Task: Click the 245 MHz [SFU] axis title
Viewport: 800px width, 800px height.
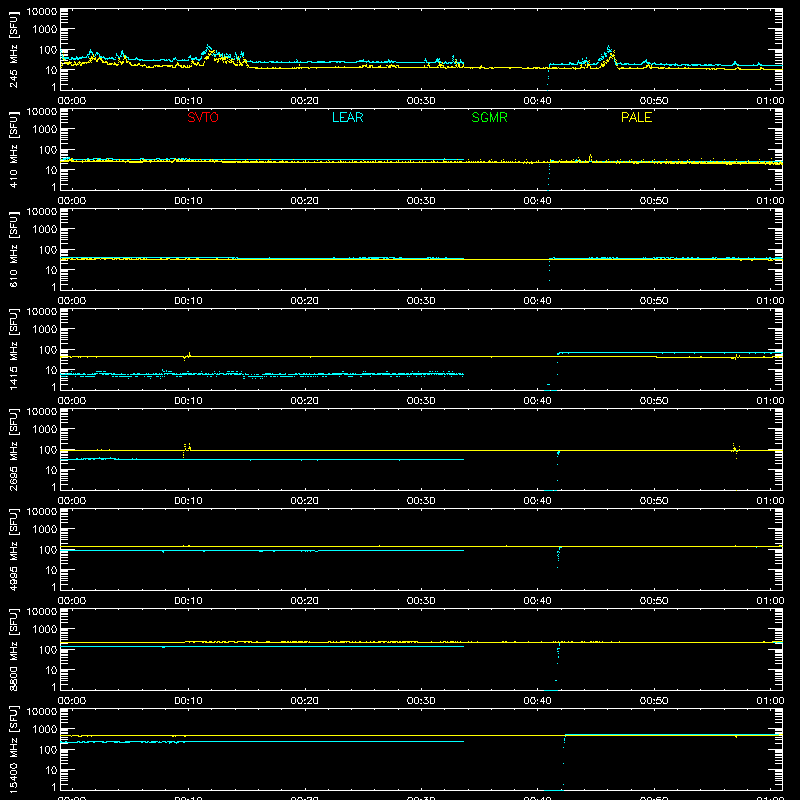Action: point(13,49)
